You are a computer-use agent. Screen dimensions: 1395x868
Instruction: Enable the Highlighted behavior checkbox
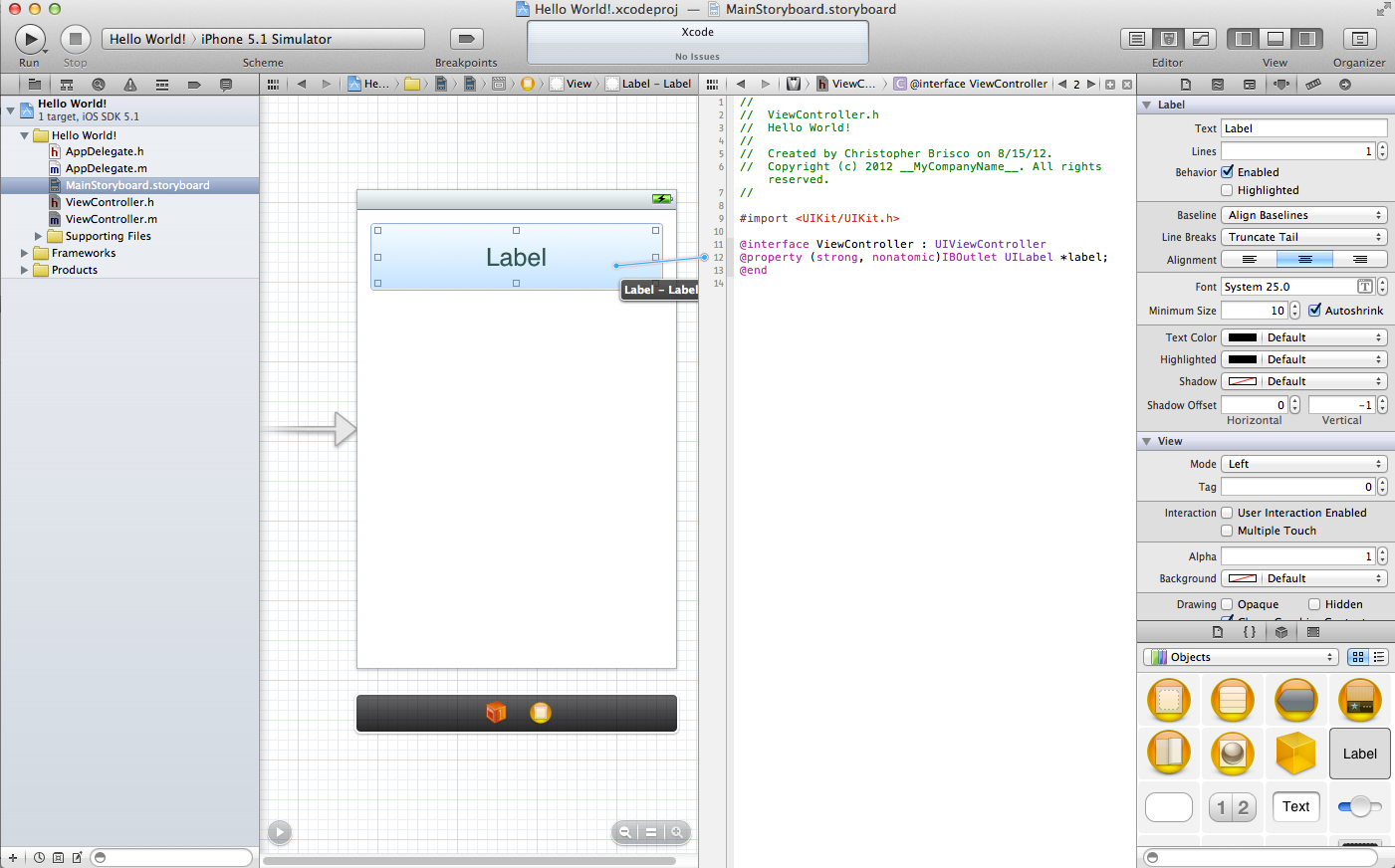pos(1228,190)
